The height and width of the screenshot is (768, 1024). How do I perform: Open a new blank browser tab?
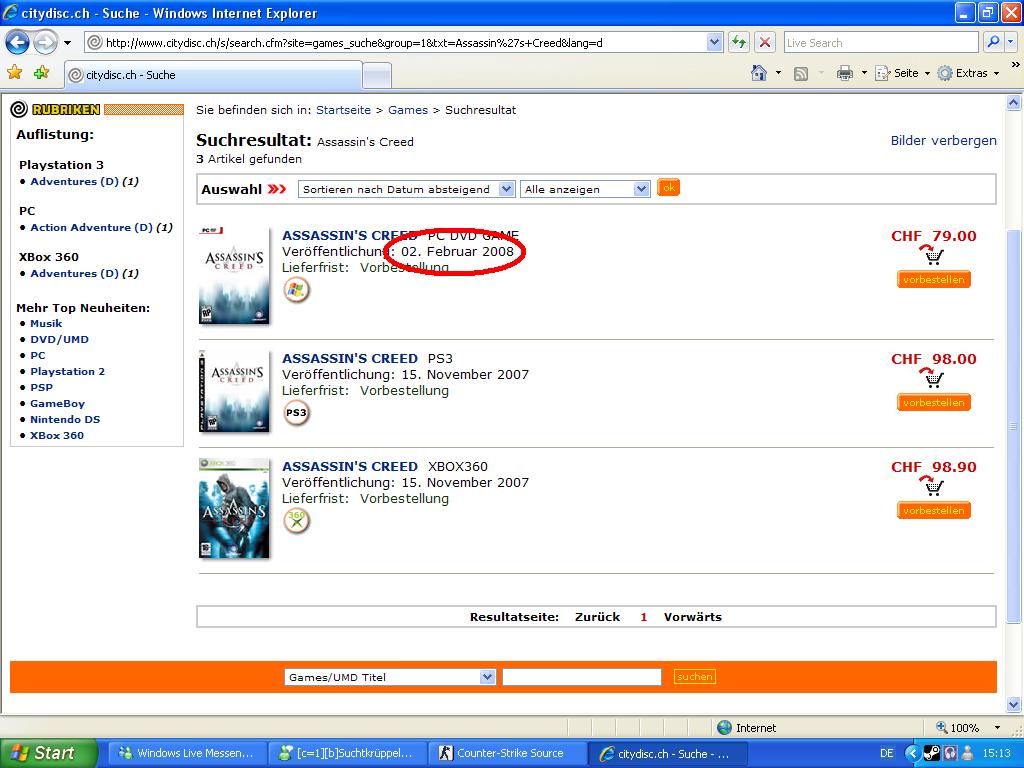click(377, 76)
